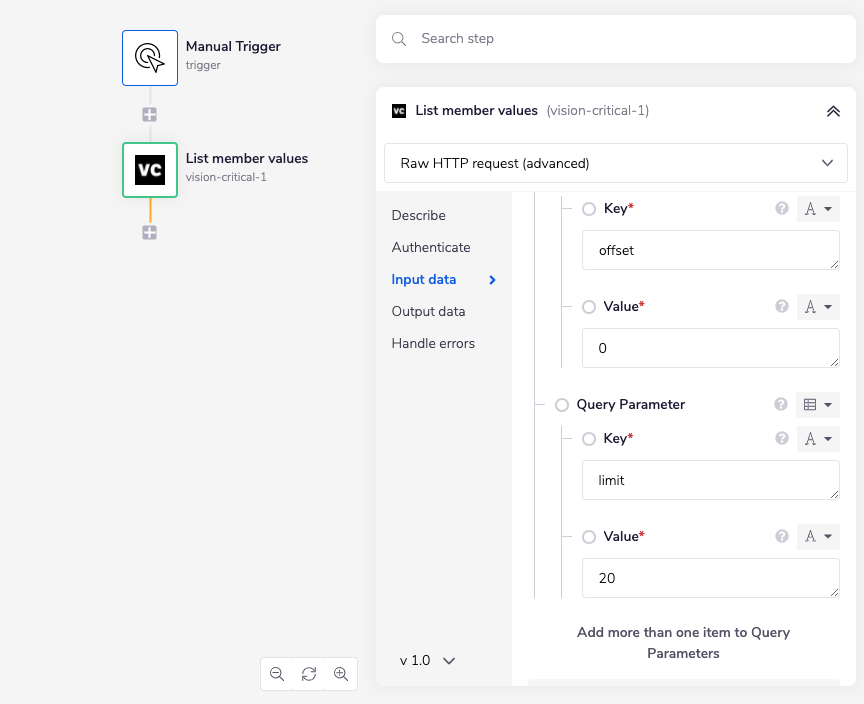864x704 pixels.
Task: Click the plus connector between trigger and step
Action: [149, 115]
